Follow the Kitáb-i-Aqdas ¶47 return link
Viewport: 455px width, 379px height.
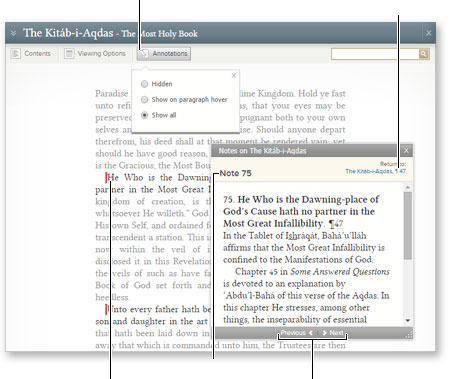pyautogui.click(x=375, y=171)
